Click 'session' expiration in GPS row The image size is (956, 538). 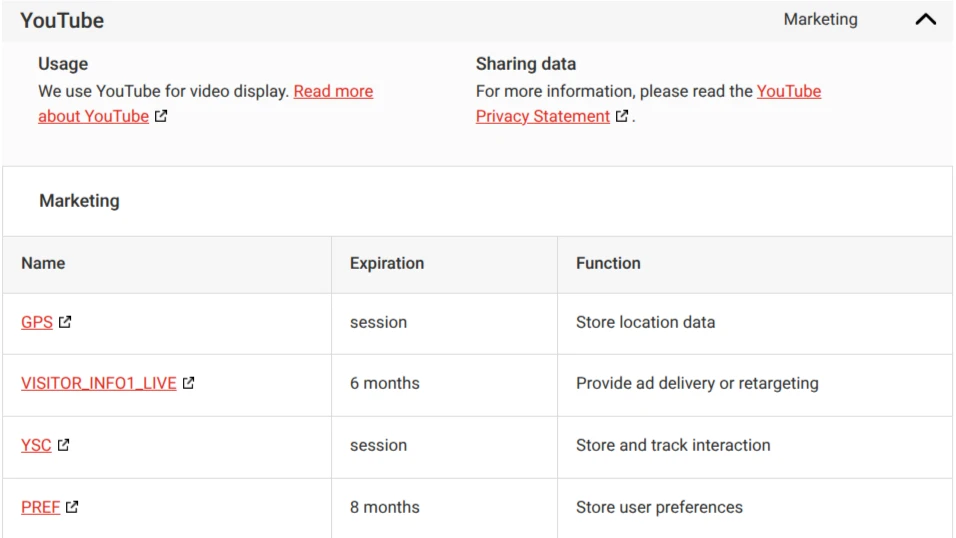pos(378,322)
